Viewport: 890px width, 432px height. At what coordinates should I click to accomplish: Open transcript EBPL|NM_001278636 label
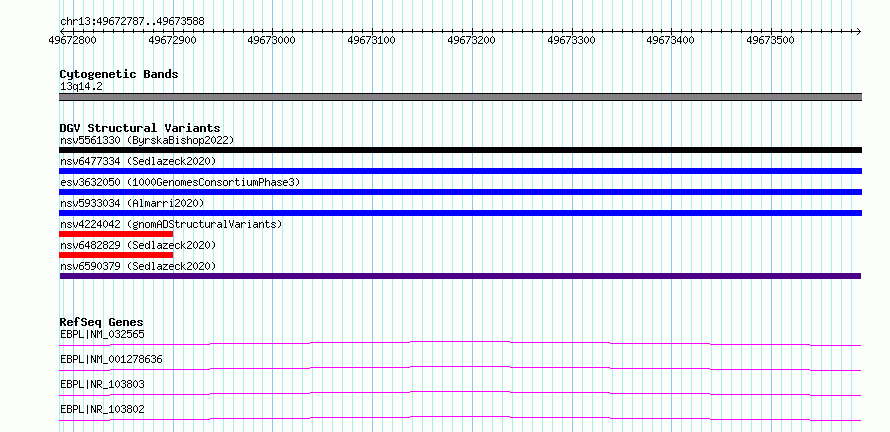coord(111,359)
